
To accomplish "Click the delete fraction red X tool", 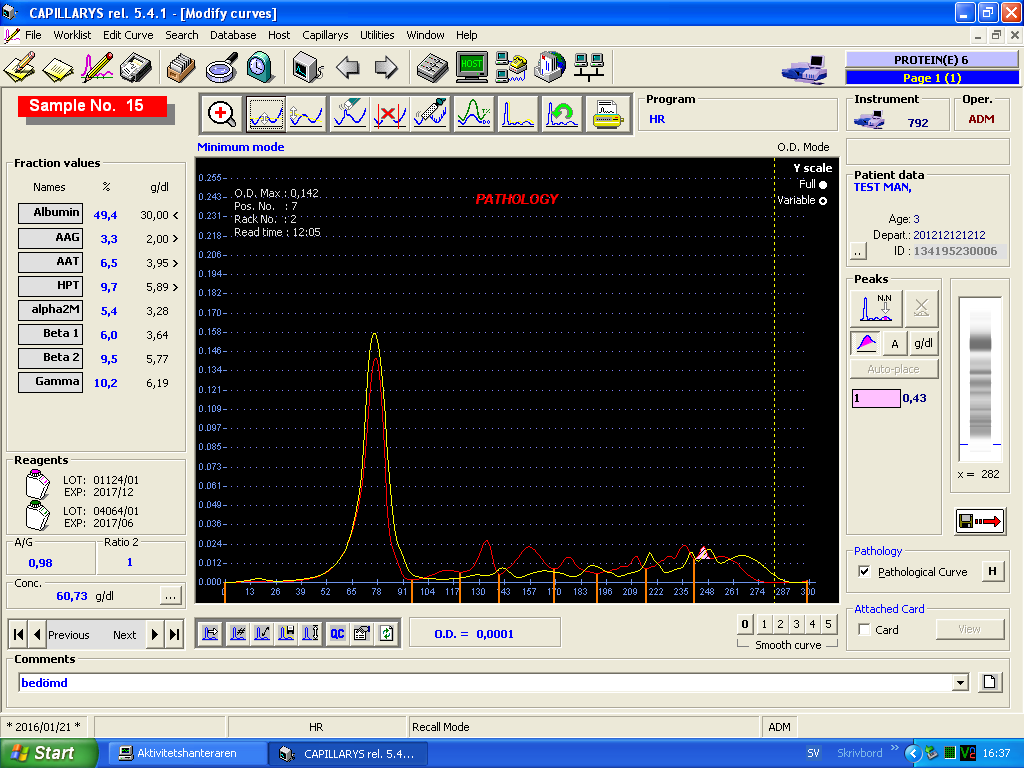I will tap(390, 114).
